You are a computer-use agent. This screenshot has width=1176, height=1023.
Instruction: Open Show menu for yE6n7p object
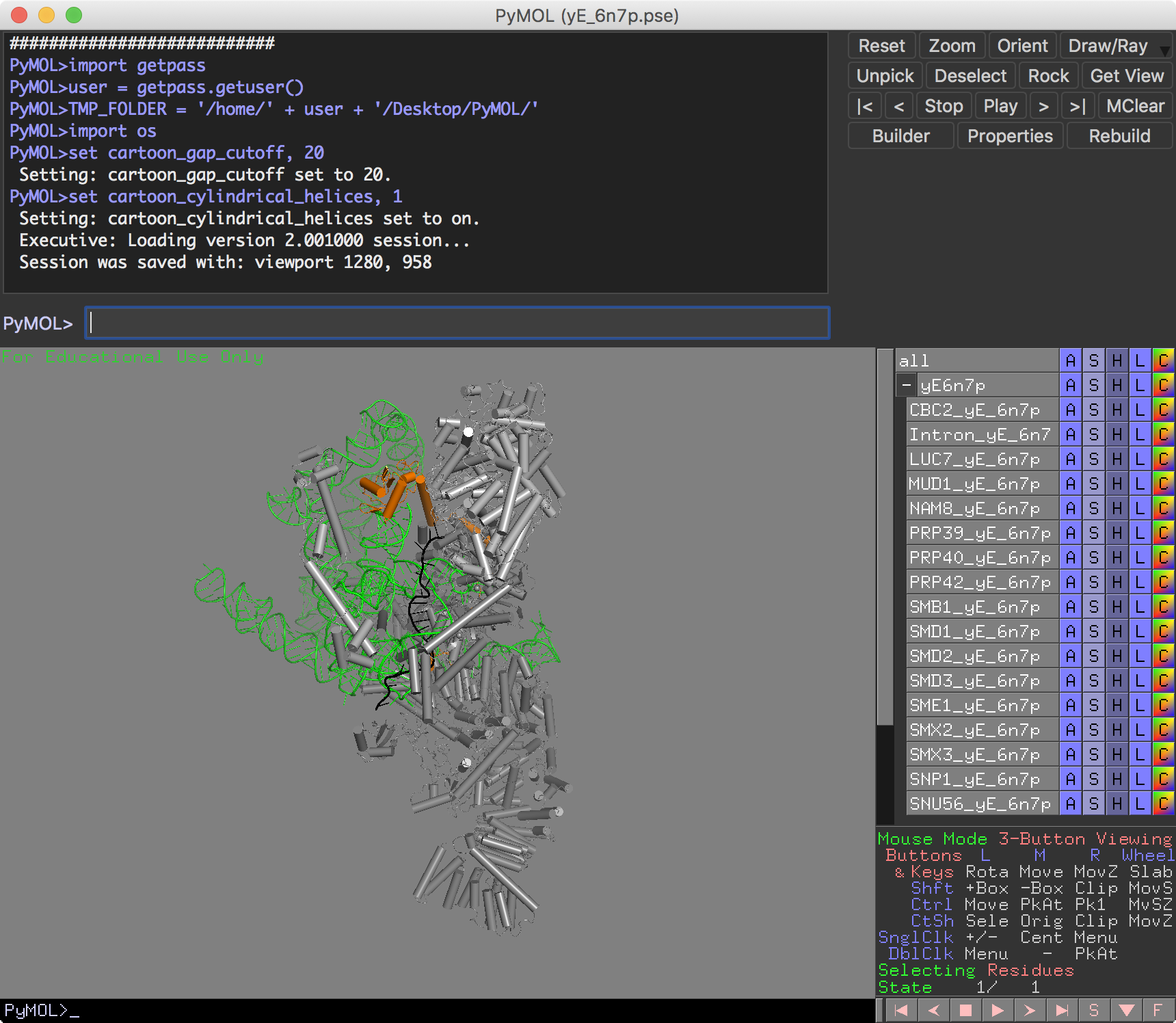[1094, 385]
